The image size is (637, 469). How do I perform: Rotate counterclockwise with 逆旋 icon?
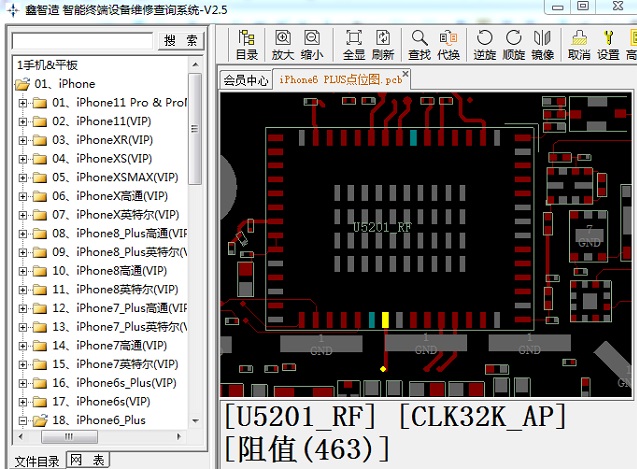(x=485, y=45)
